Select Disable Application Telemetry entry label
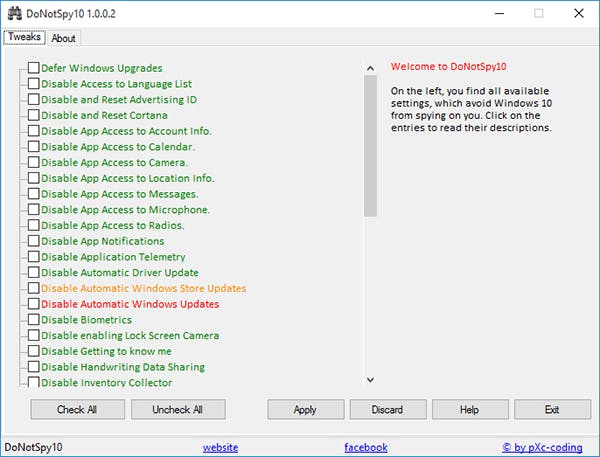The height and width of the screenshot is (457, 600). point(113,257)
